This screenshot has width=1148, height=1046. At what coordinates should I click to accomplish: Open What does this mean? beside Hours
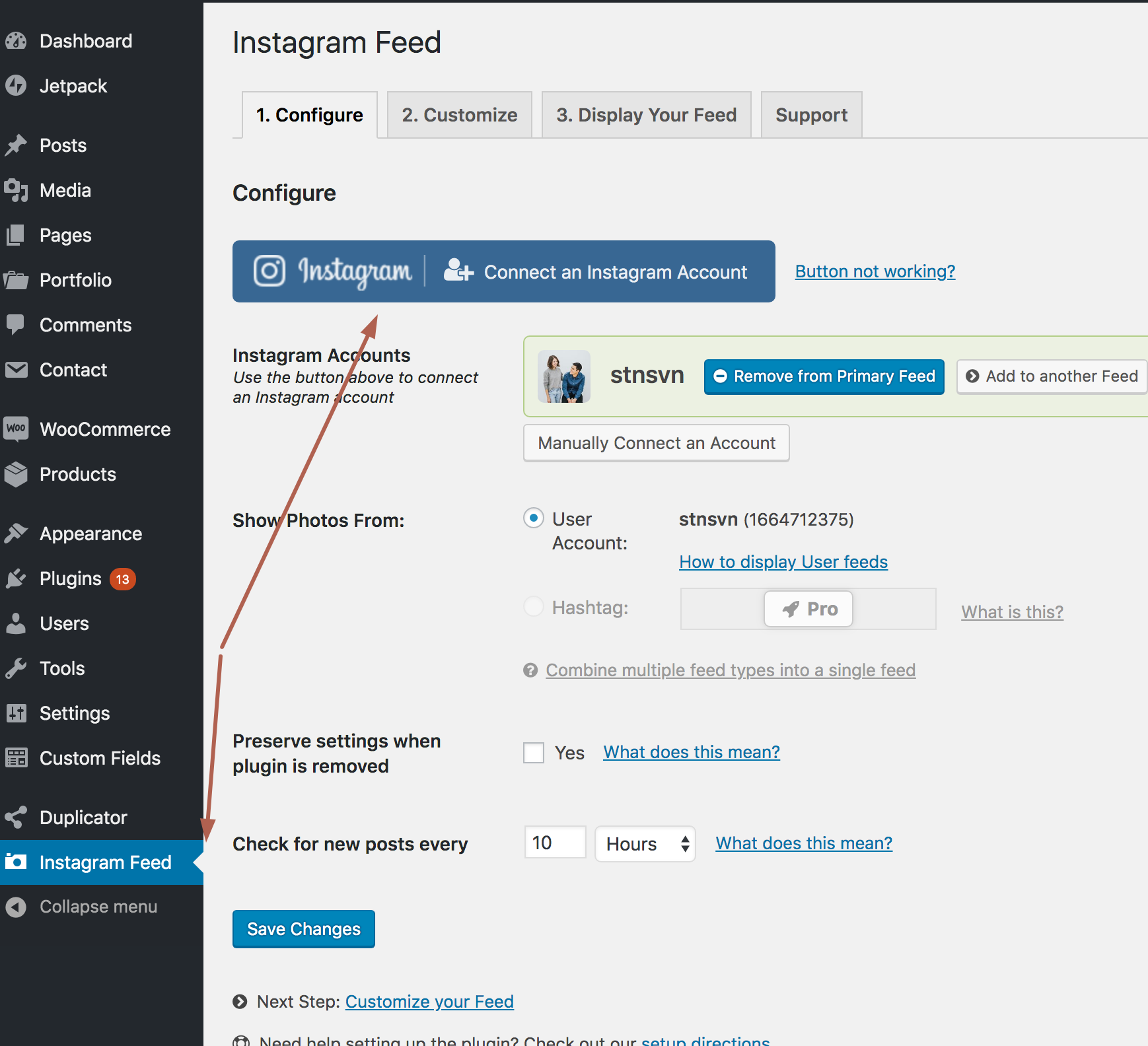[x=804, y=843]
